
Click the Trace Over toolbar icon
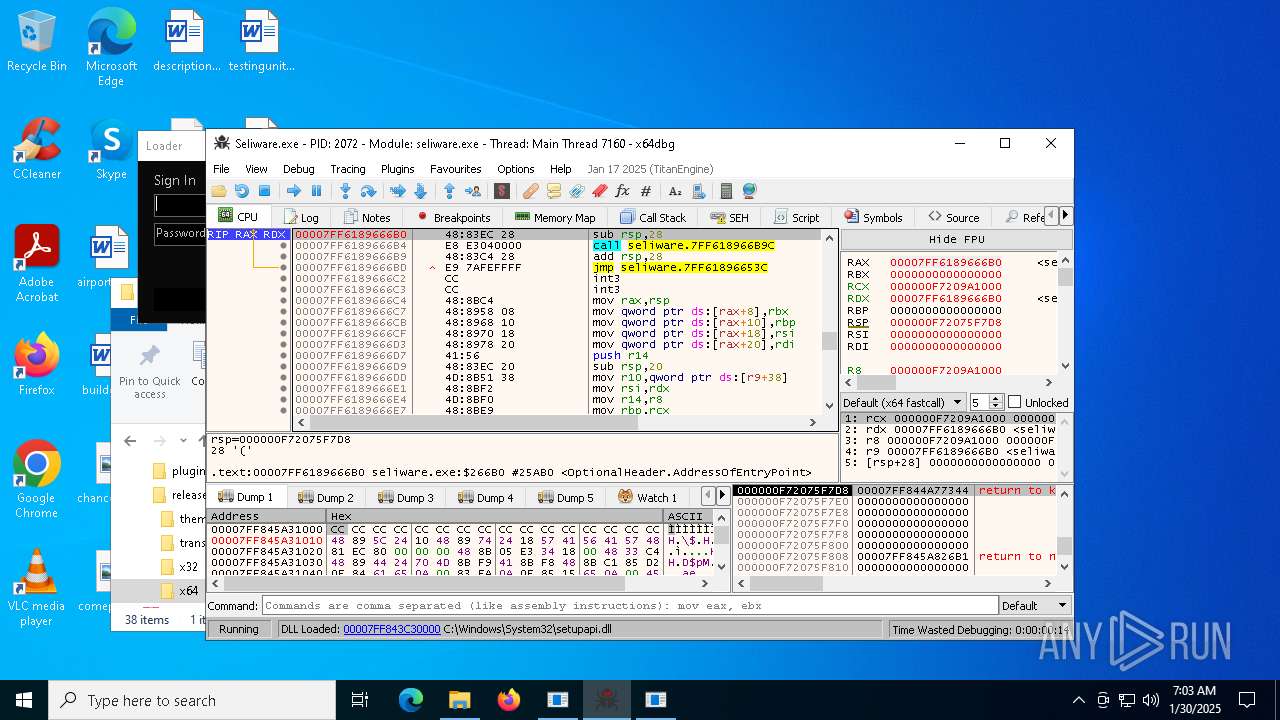click(x=420, y=191)
